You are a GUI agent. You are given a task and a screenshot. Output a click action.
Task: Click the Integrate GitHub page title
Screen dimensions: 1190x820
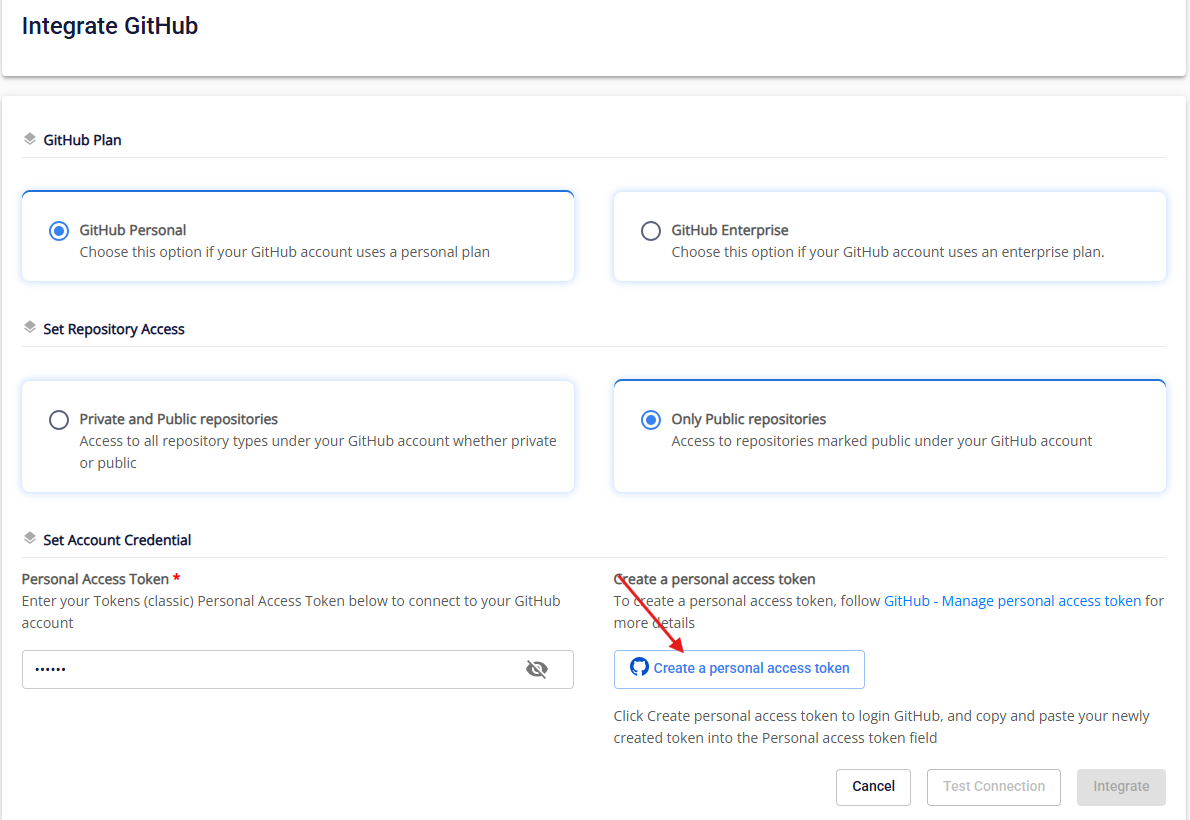pyautogui.click(x=110, y=26)
